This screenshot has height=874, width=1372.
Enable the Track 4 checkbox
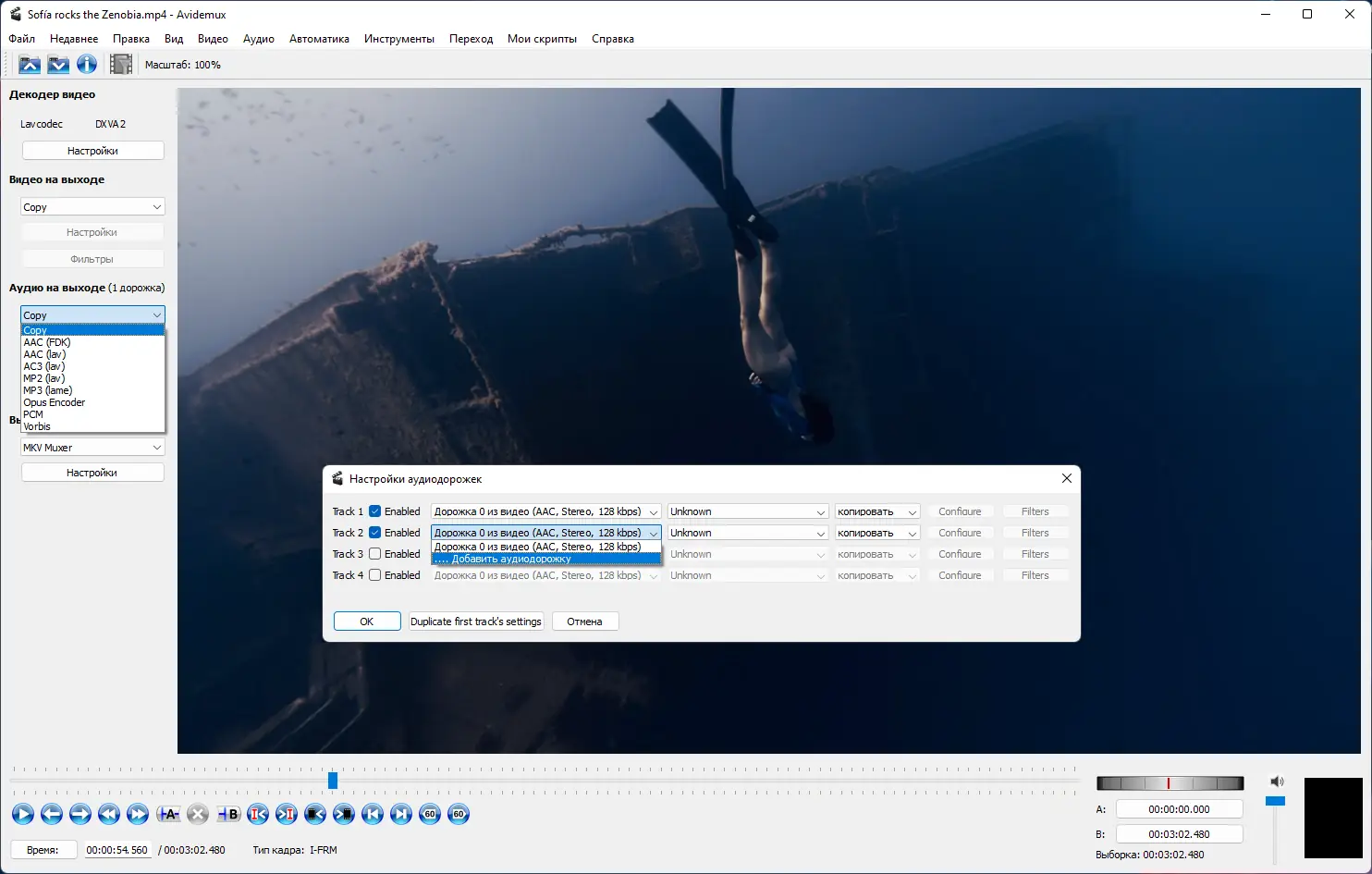tap(375, 575)
